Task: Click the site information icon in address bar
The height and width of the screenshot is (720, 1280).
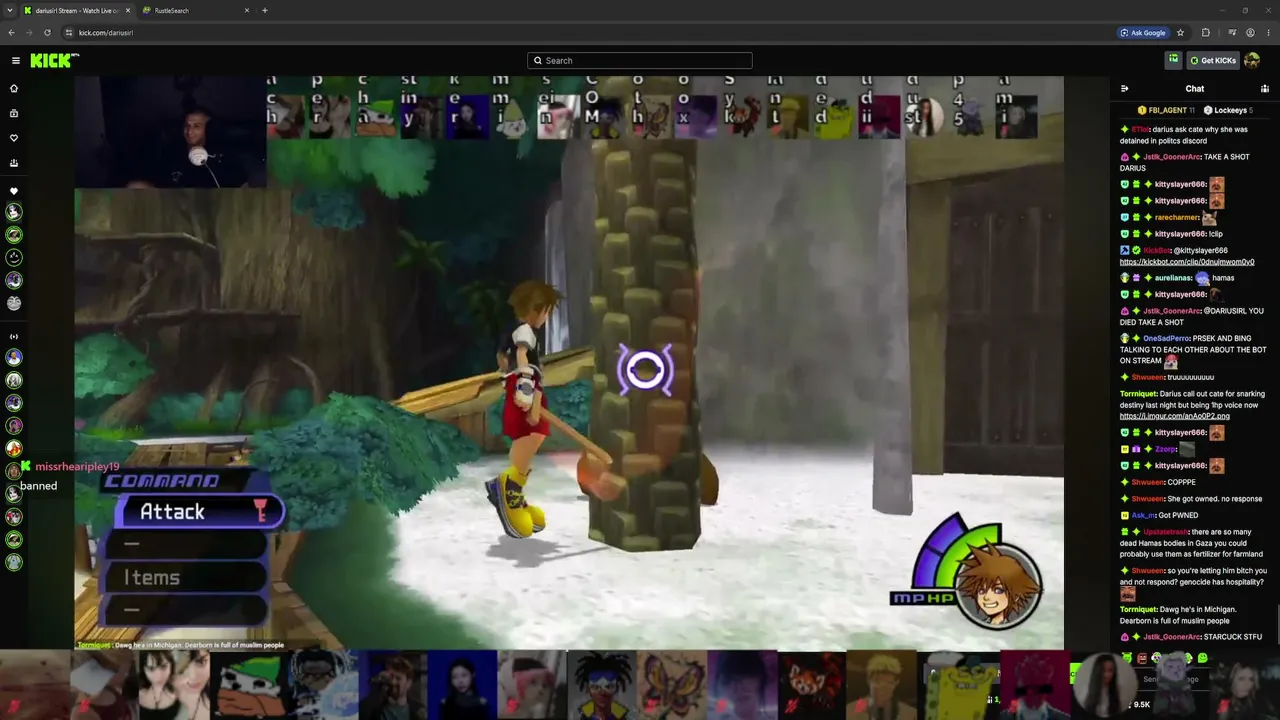Action: 68,32
